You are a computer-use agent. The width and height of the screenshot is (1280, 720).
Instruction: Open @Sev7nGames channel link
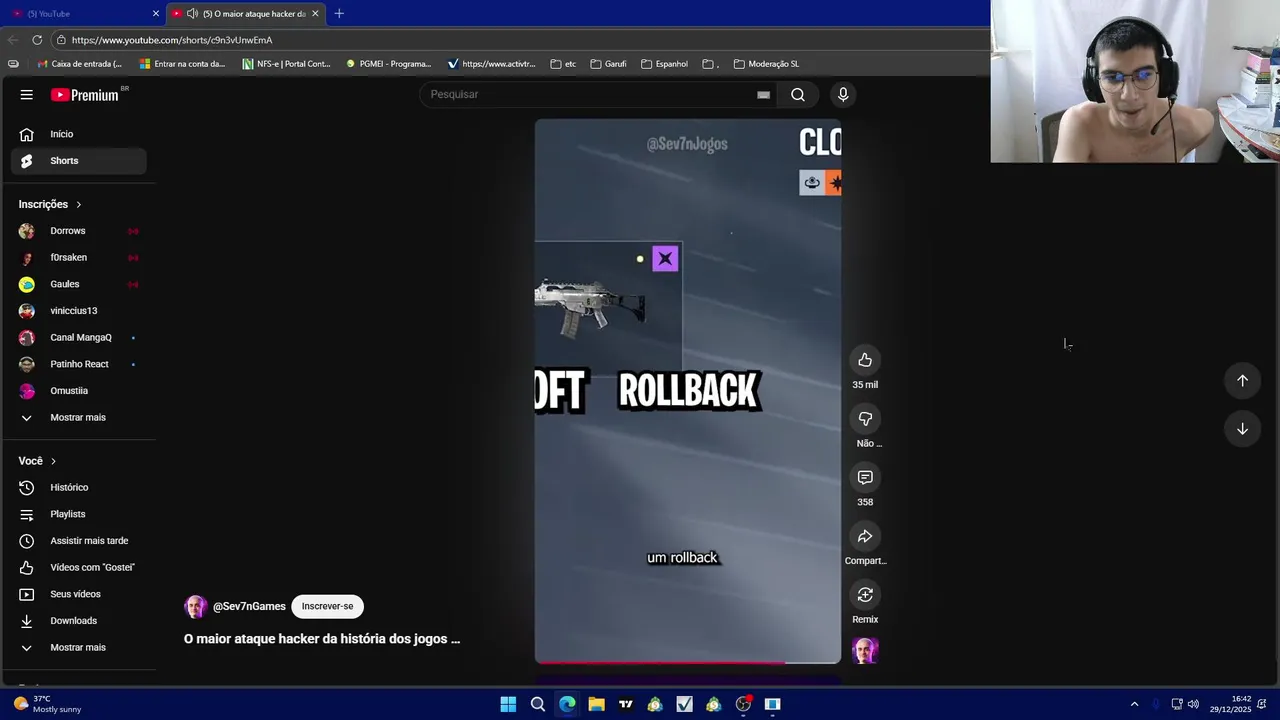pos(249,606)
